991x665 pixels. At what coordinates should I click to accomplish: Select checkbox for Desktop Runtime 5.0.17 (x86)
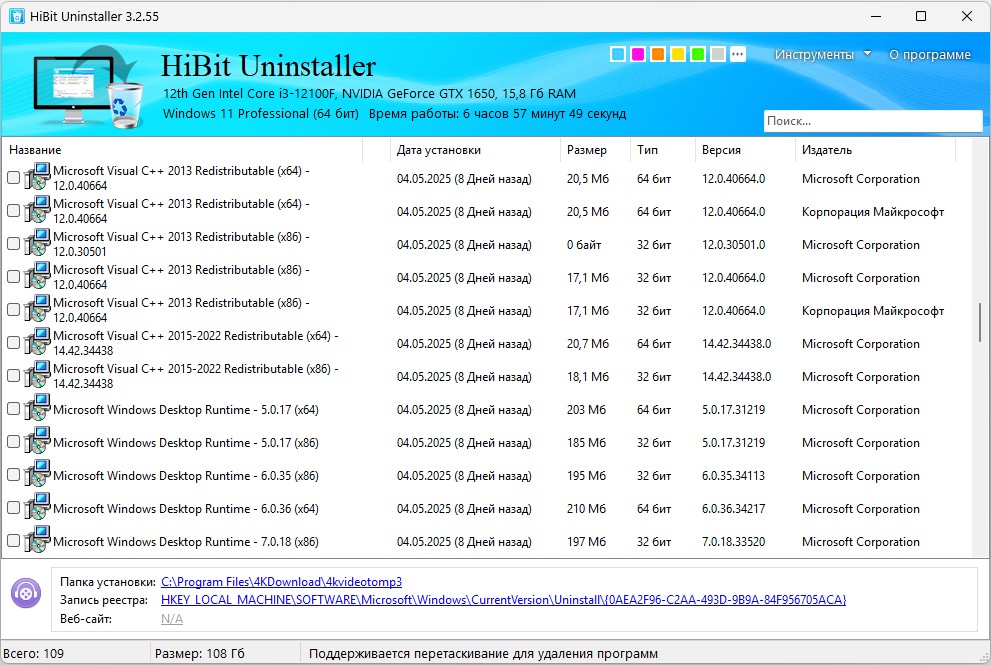[13, 441]
